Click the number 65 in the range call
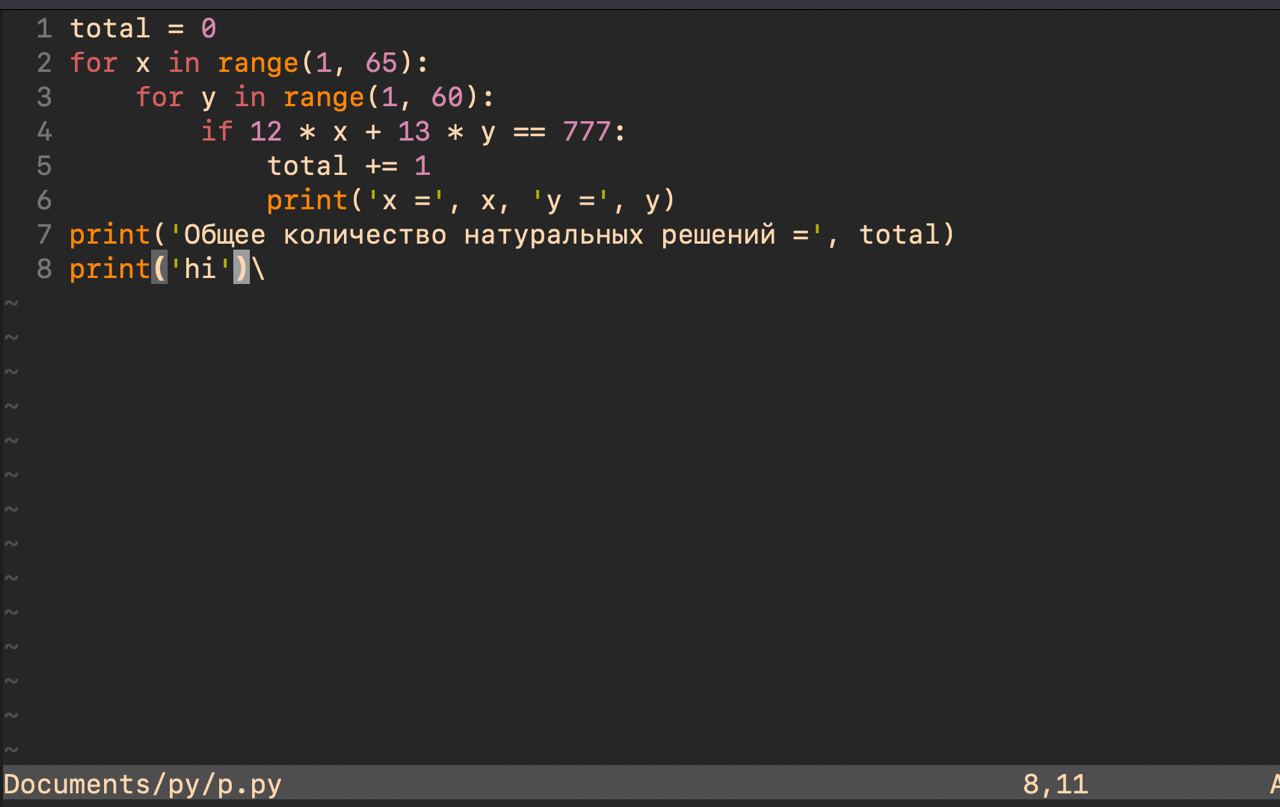Image resolution: width=1280 pixels, height=807 pixels. 382,63
